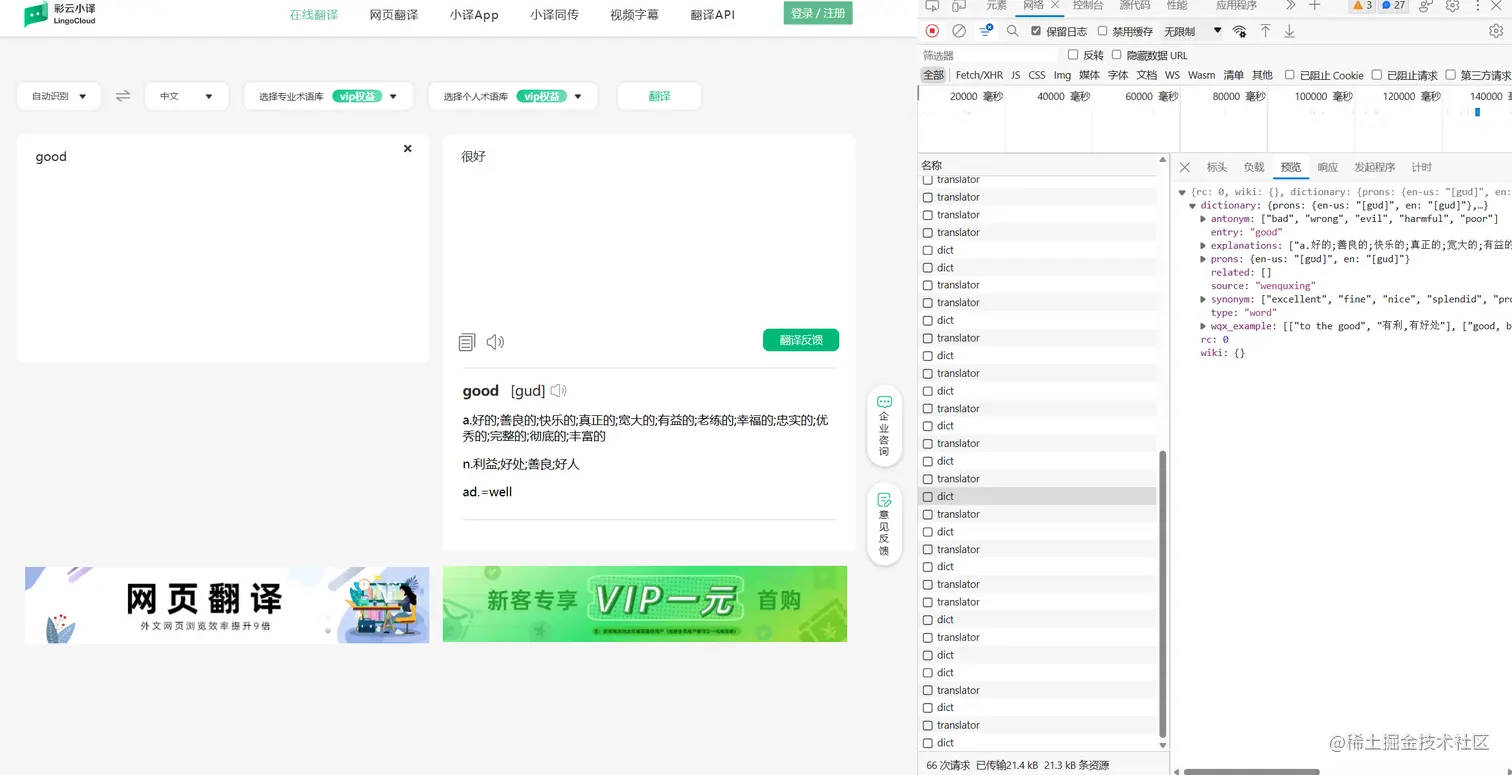This screenshot has height=775, width=1512.
Task: Open the 选择个人术语库 dropdown
Action: [513, 96]
